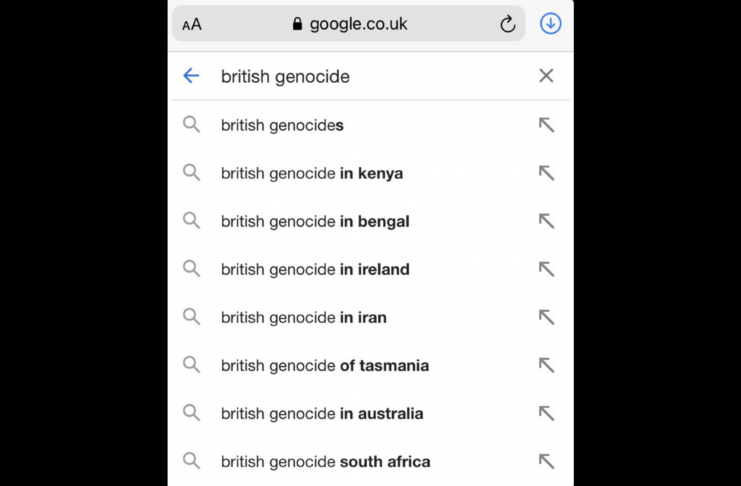
Task: Use the fill arrow next to 'in ireland'
Action: (546, 269)
